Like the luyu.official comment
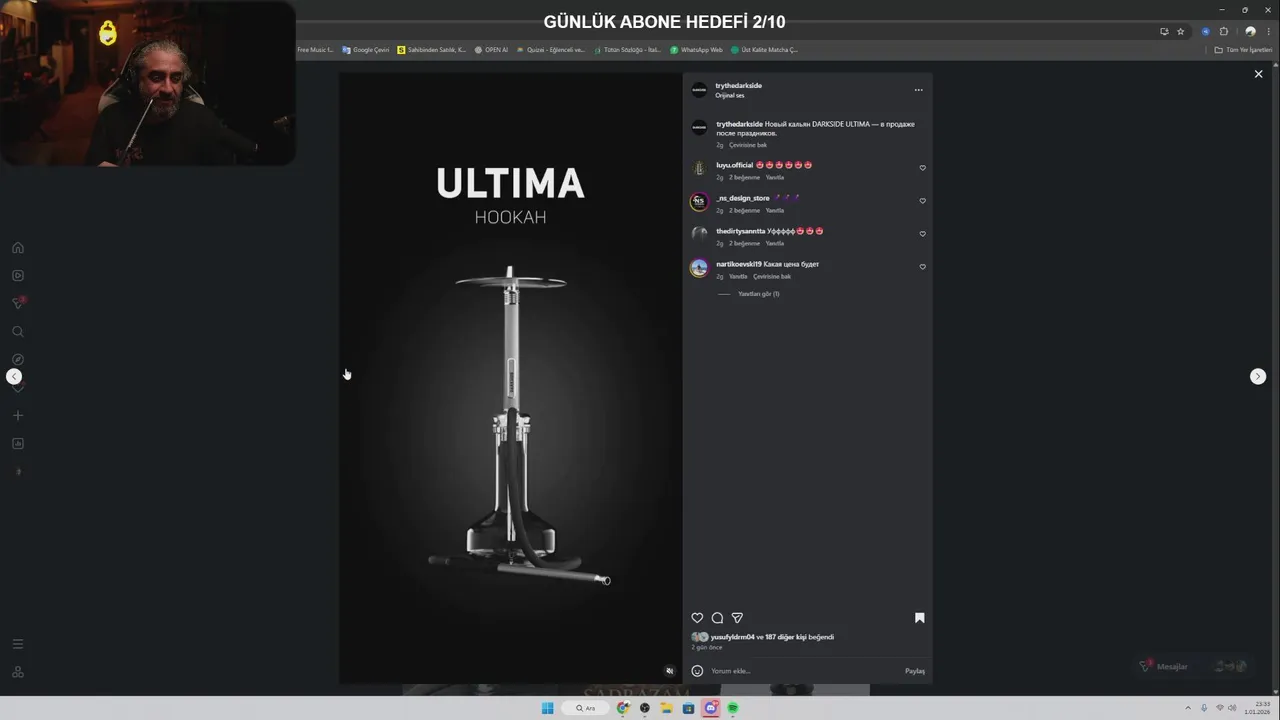Viewport: 1280px width, 720px height. click(x=922, y=168)
